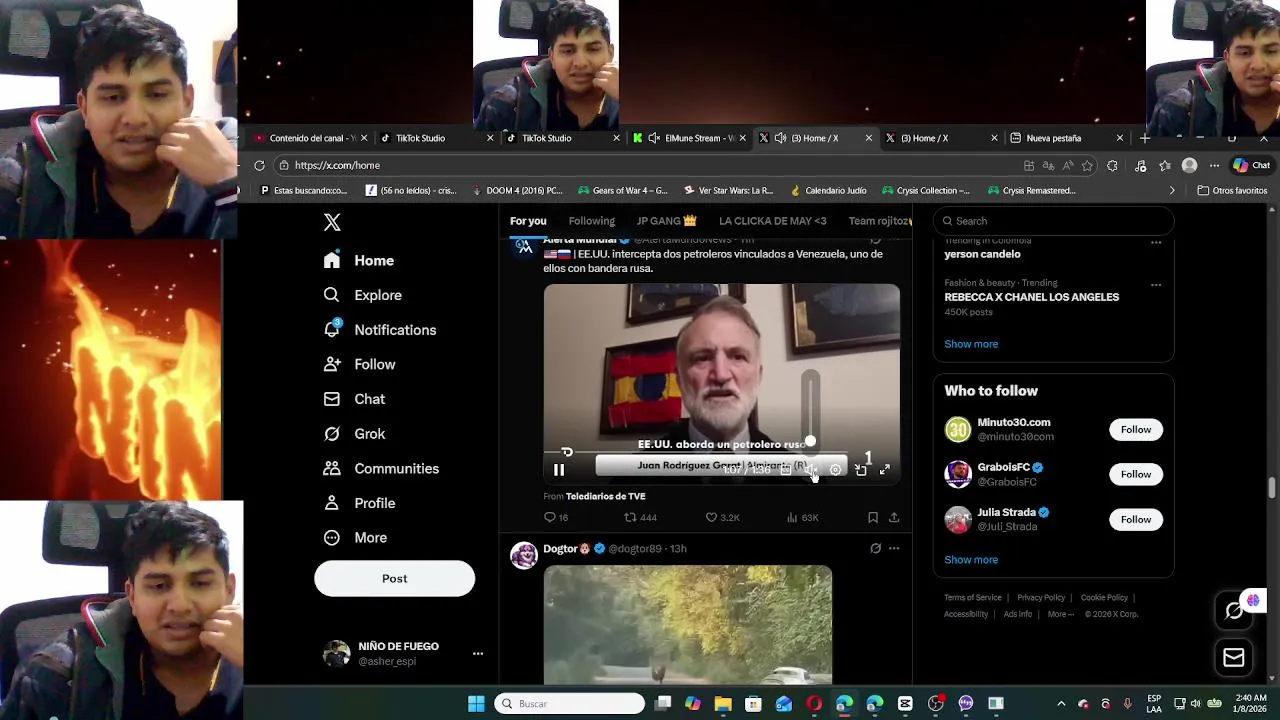Viewport: 1280px width, 720px height.
Task: Open File Explorer from taskbar
Action: [723, 704]
